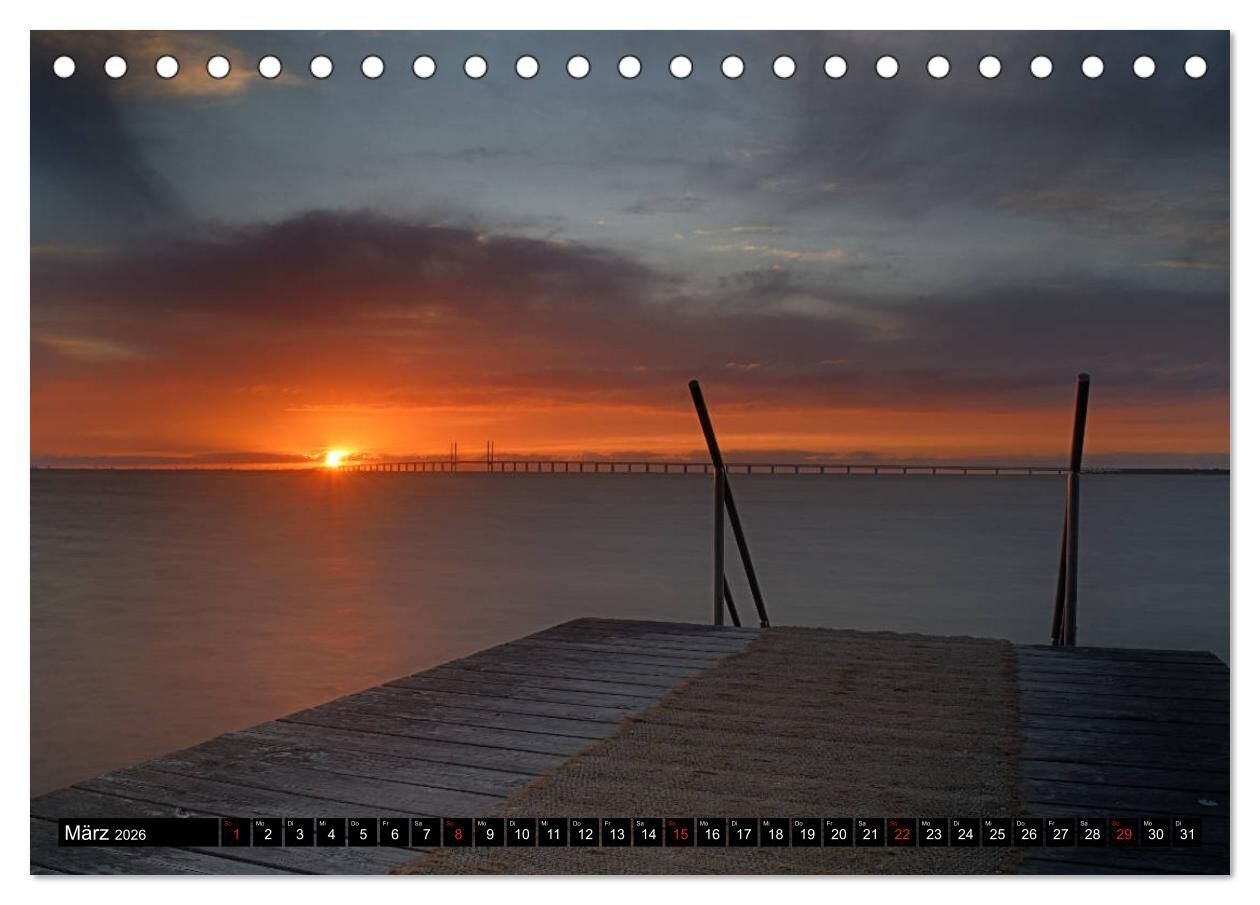Click the first binding hole at top left
This screenshot has width=1260, height=905.
[64, 67]
